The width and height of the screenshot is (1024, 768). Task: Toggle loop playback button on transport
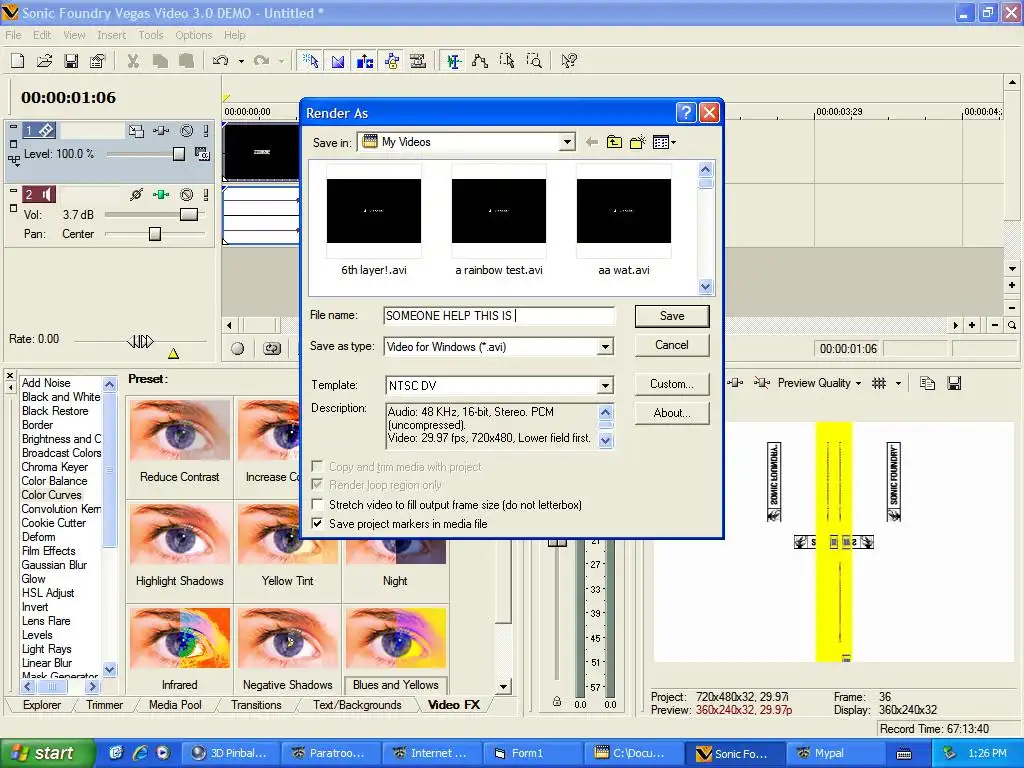coord(272,349)
